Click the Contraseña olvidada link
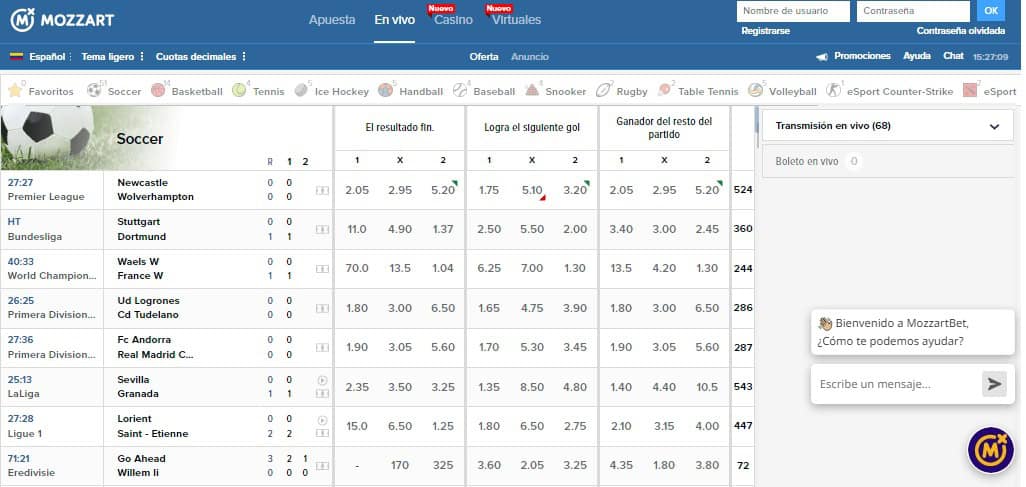Screen dimensions: 1026x487 coord(961,31)
